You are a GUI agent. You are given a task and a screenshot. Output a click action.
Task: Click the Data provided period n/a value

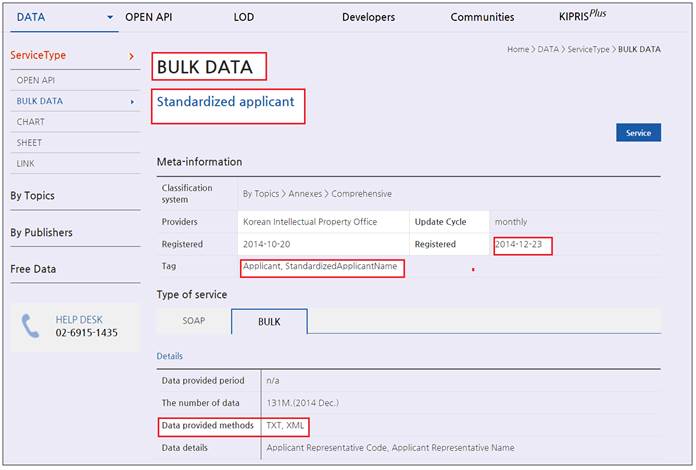(x=273, y=381)
